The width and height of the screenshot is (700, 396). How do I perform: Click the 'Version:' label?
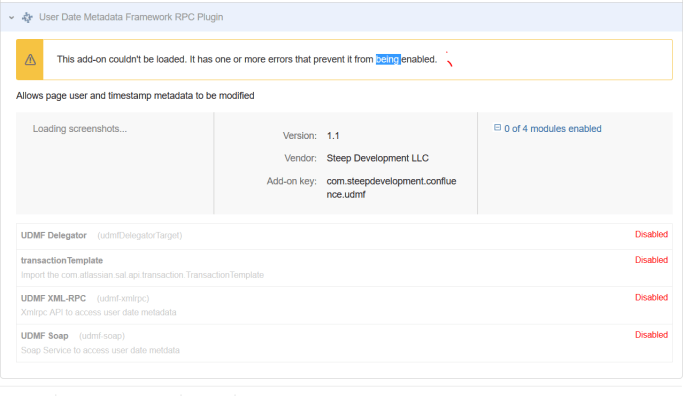coord(300,136)
